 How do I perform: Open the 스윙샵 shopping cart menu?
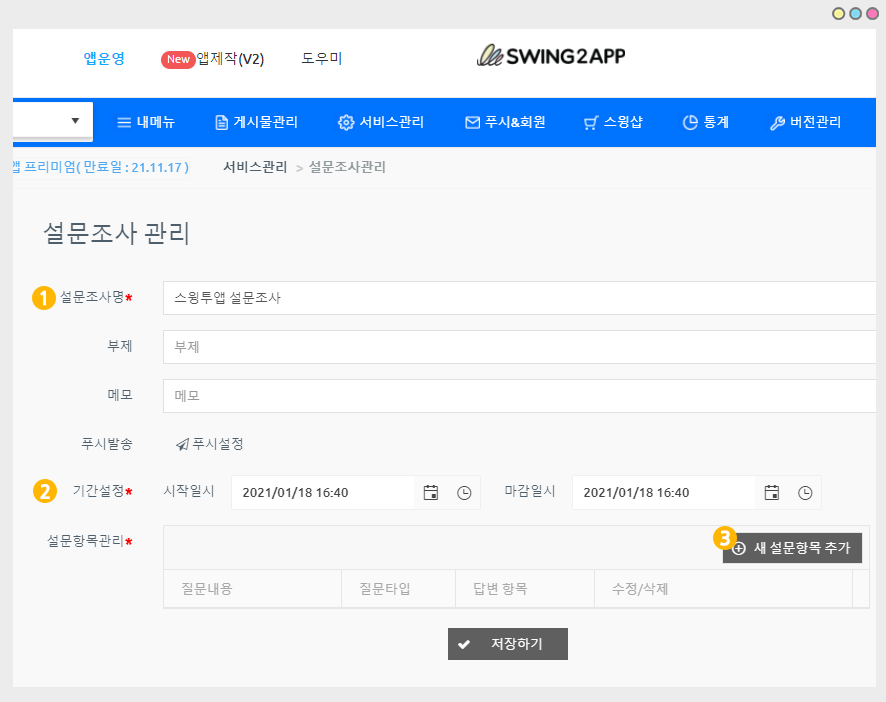click(612, 123)
